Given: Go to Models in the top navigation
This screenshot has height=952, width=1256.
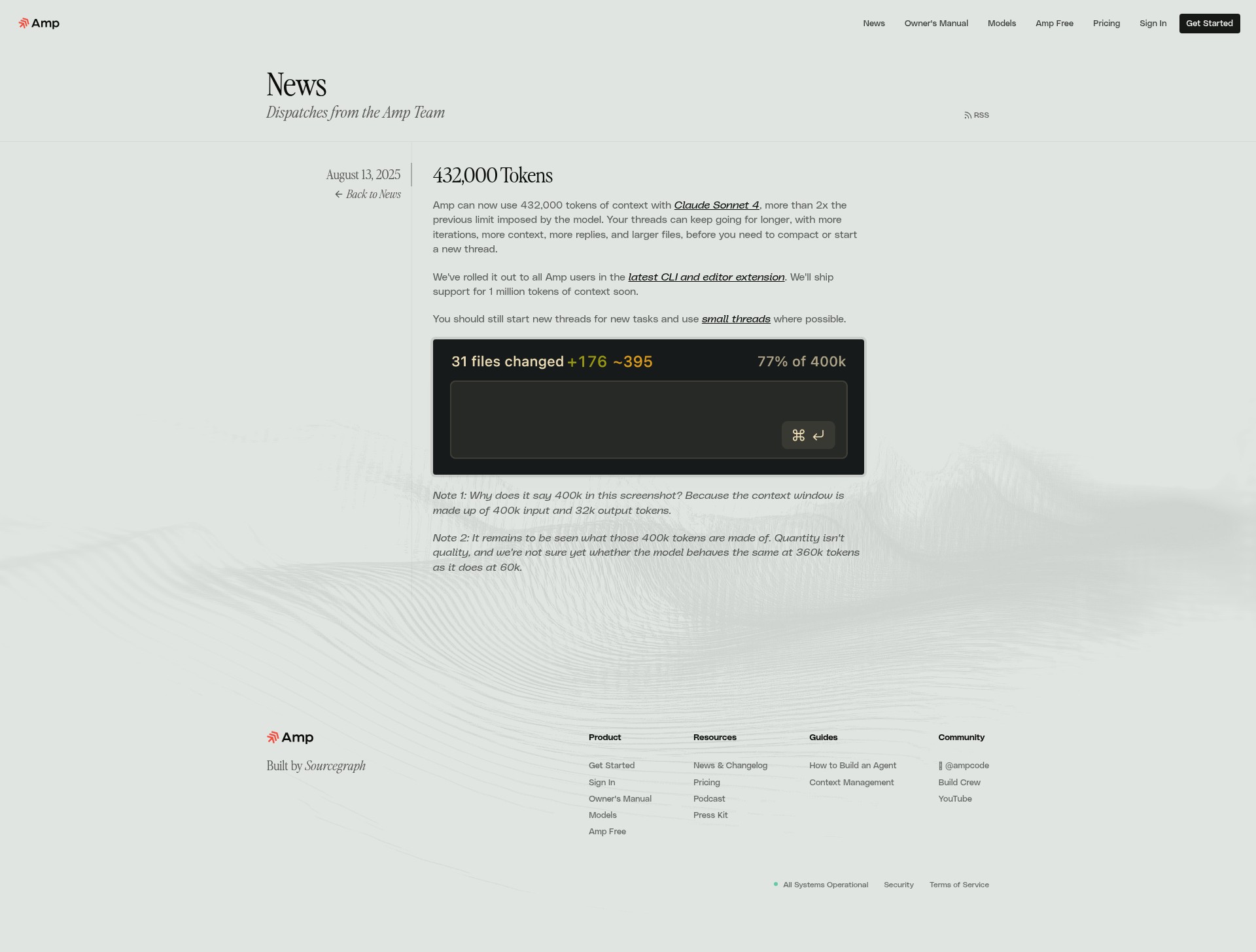Looking at the screenshot, I should coord(1002,24).
